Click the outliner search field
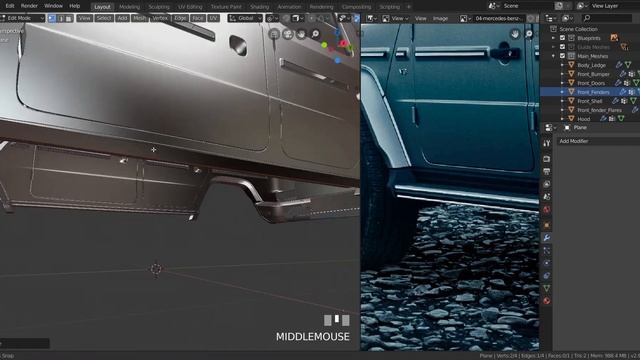 pyautogui.click(x=607, y=18)
